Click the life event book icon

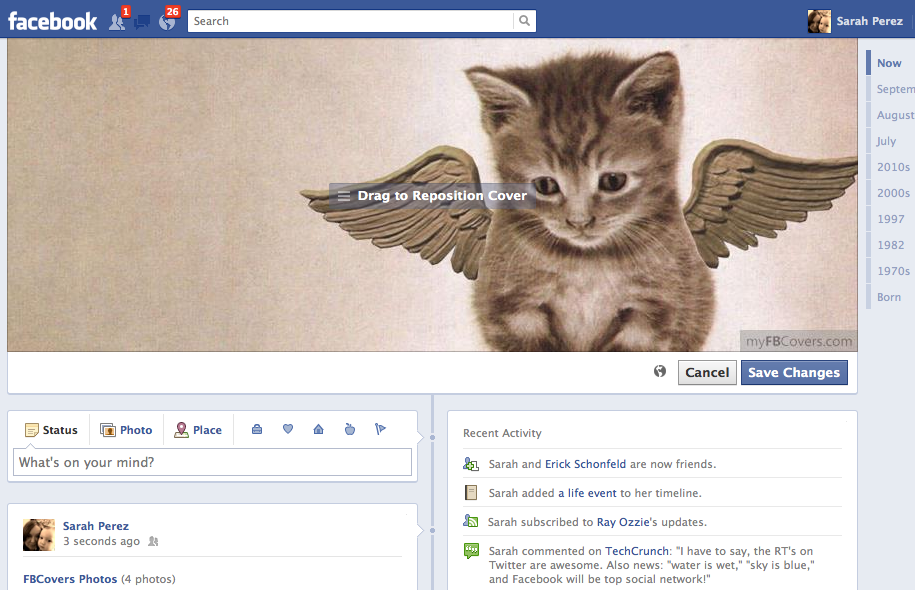point(471,493)
